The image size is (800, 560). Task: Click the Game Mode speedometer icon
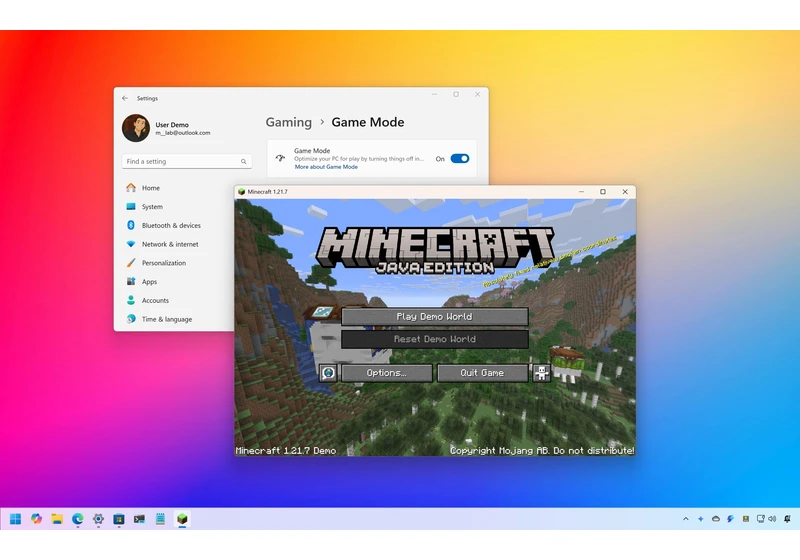coord(280,158)
